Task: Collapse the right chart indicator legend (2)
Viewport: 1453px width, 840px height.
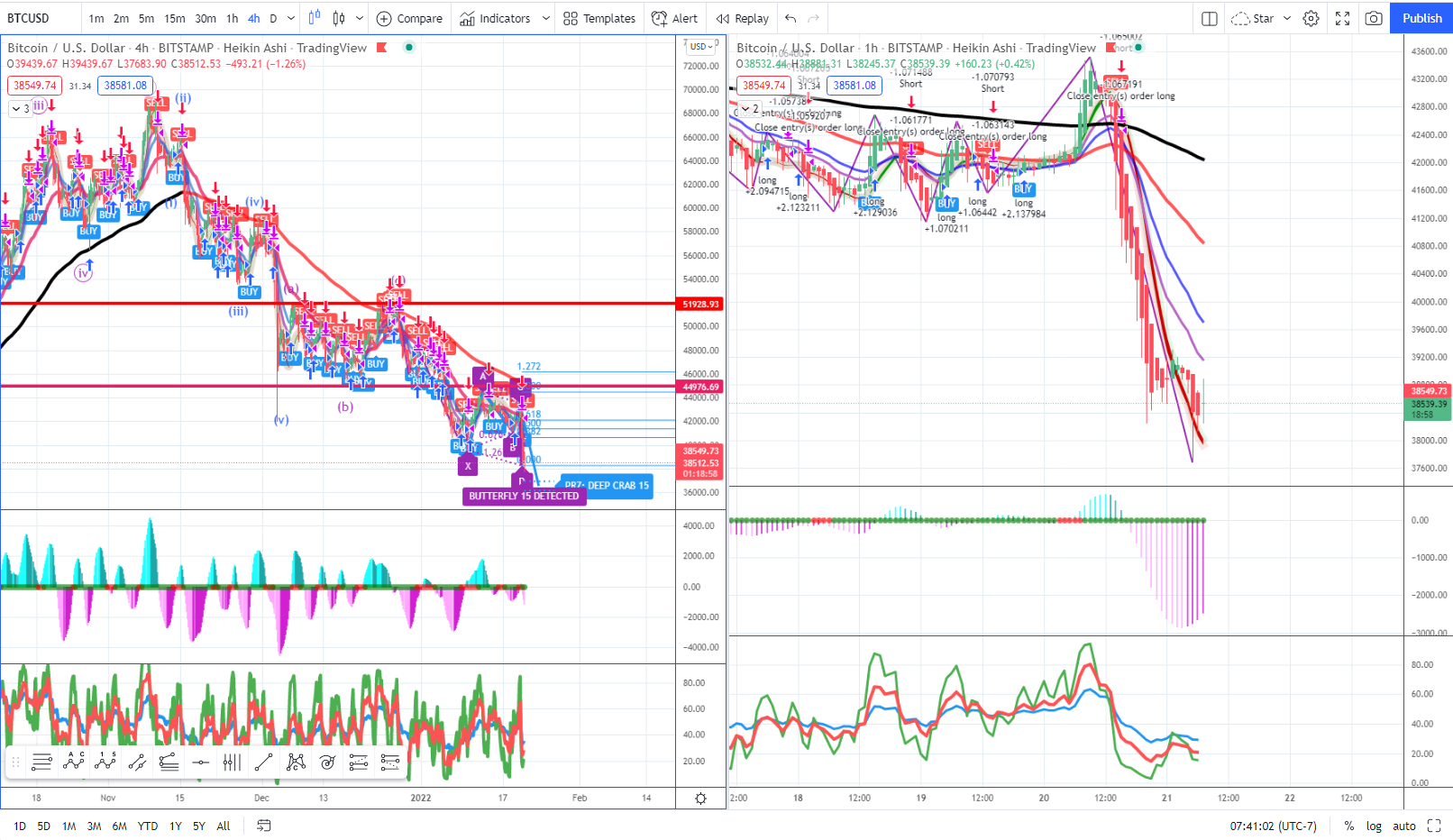Action: pos(751,108)
